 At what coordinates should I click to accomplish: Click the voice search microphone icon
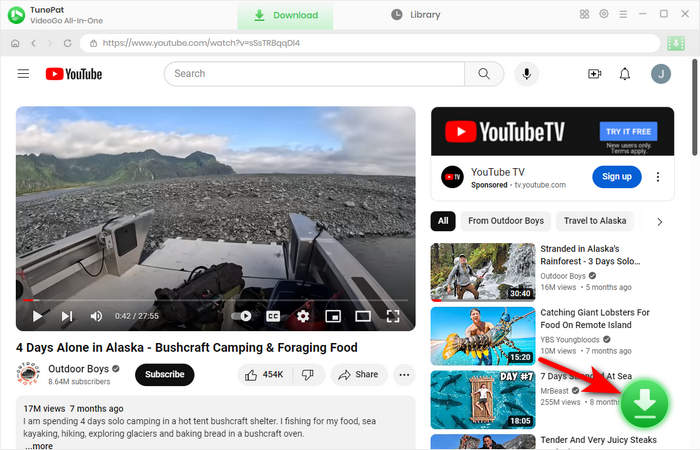click(x=525, y=74)
